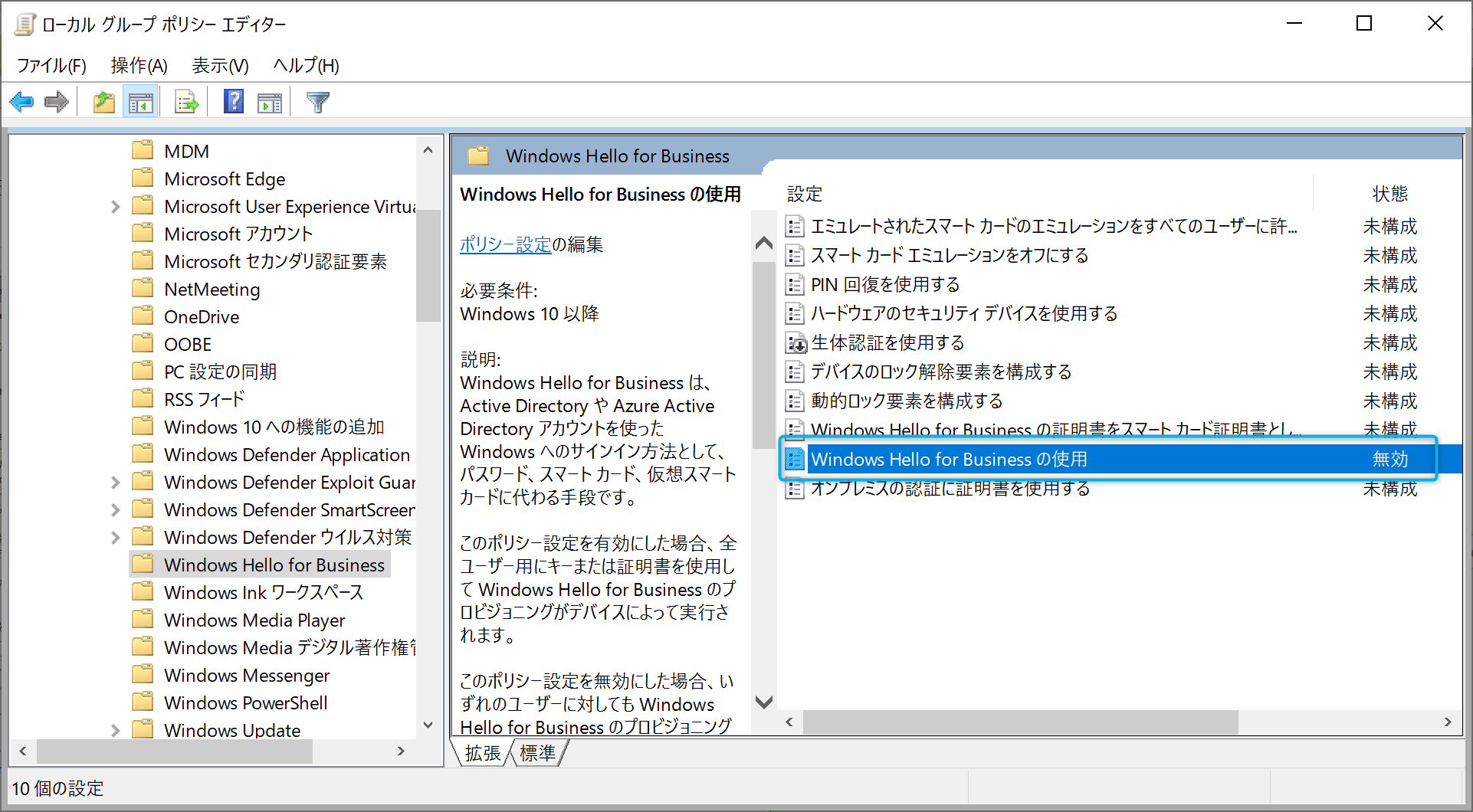Click the Windows Hello for Business header folder icon
The image size is (1473, 812).
(479, 156)
